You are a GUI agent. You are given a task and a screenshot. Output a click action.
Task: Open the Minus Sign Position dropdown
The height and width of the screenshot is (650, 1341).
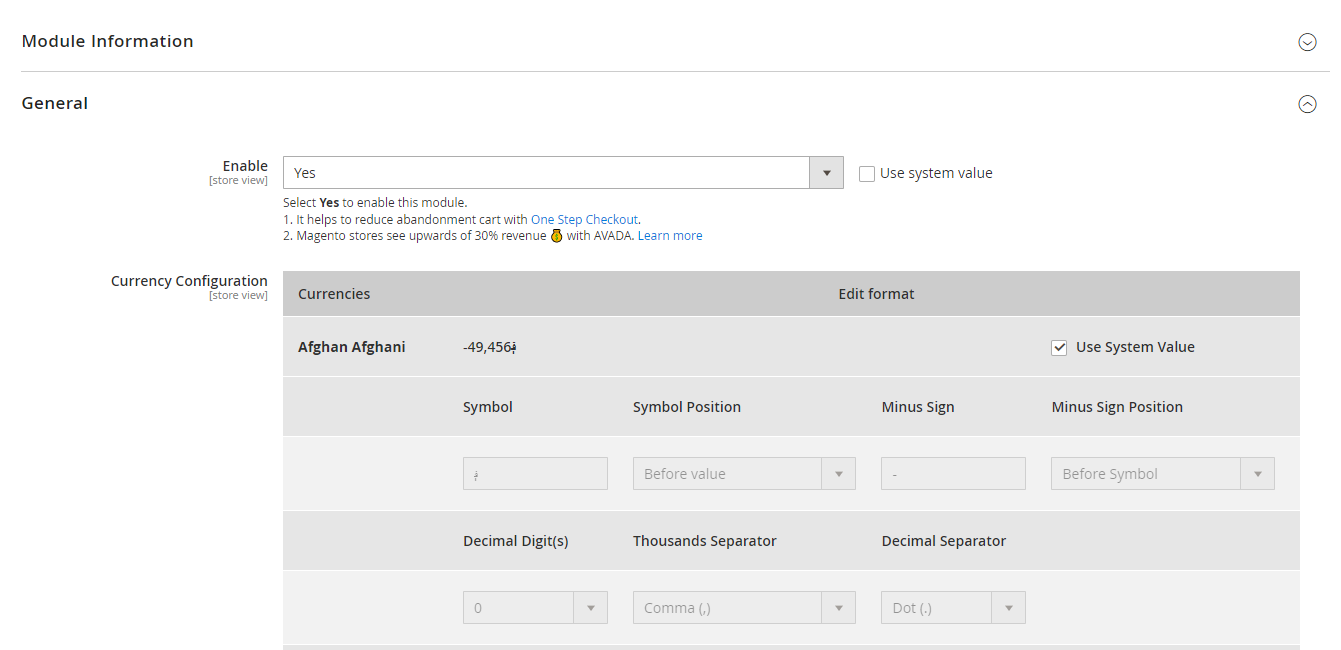[1162, 474]
